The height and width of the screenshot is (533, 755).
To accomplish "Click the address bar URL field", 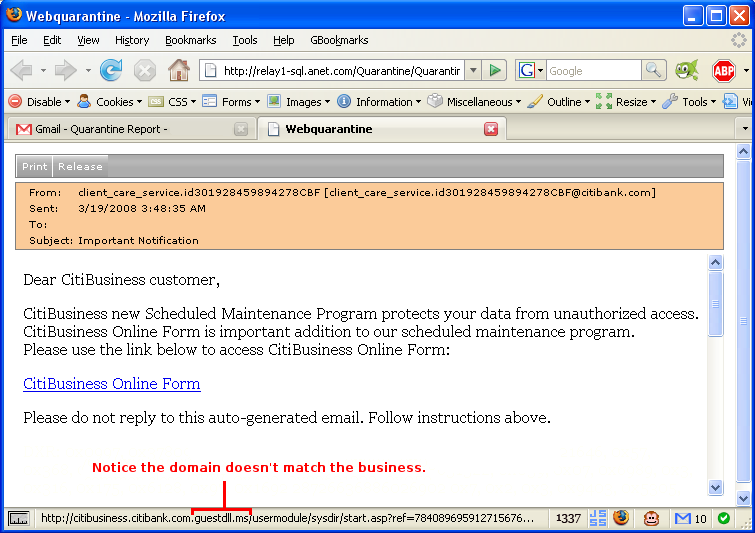I will [341, 71].
